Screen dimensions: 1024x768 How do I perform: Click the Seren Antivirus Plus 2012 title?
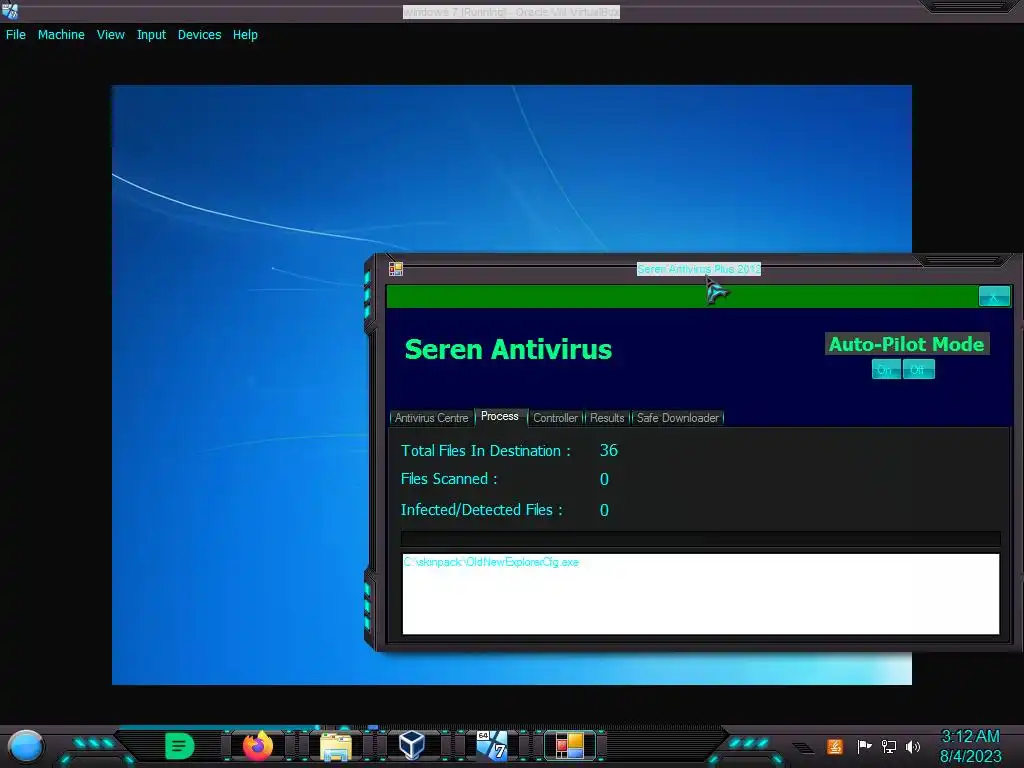coord(699,269)
